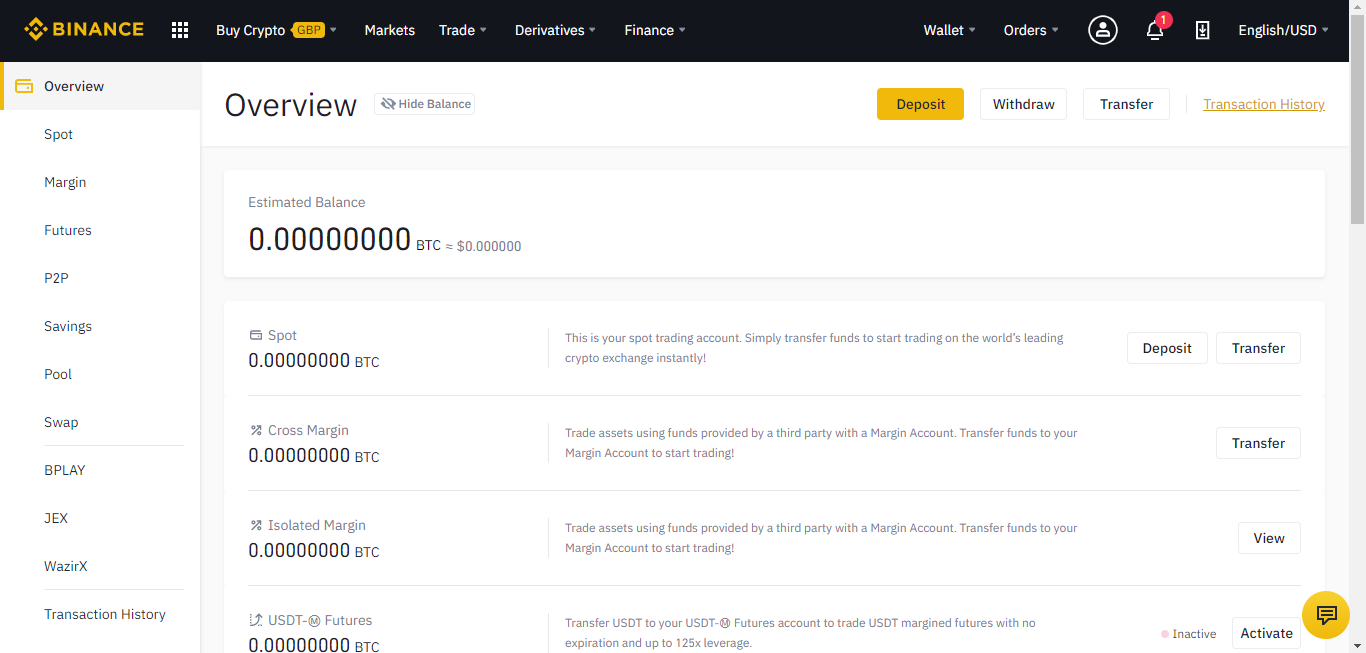Expand the Finance dropdown
Image resolution: width=1366 pixels, height=653 pixels.
[655, 30]
